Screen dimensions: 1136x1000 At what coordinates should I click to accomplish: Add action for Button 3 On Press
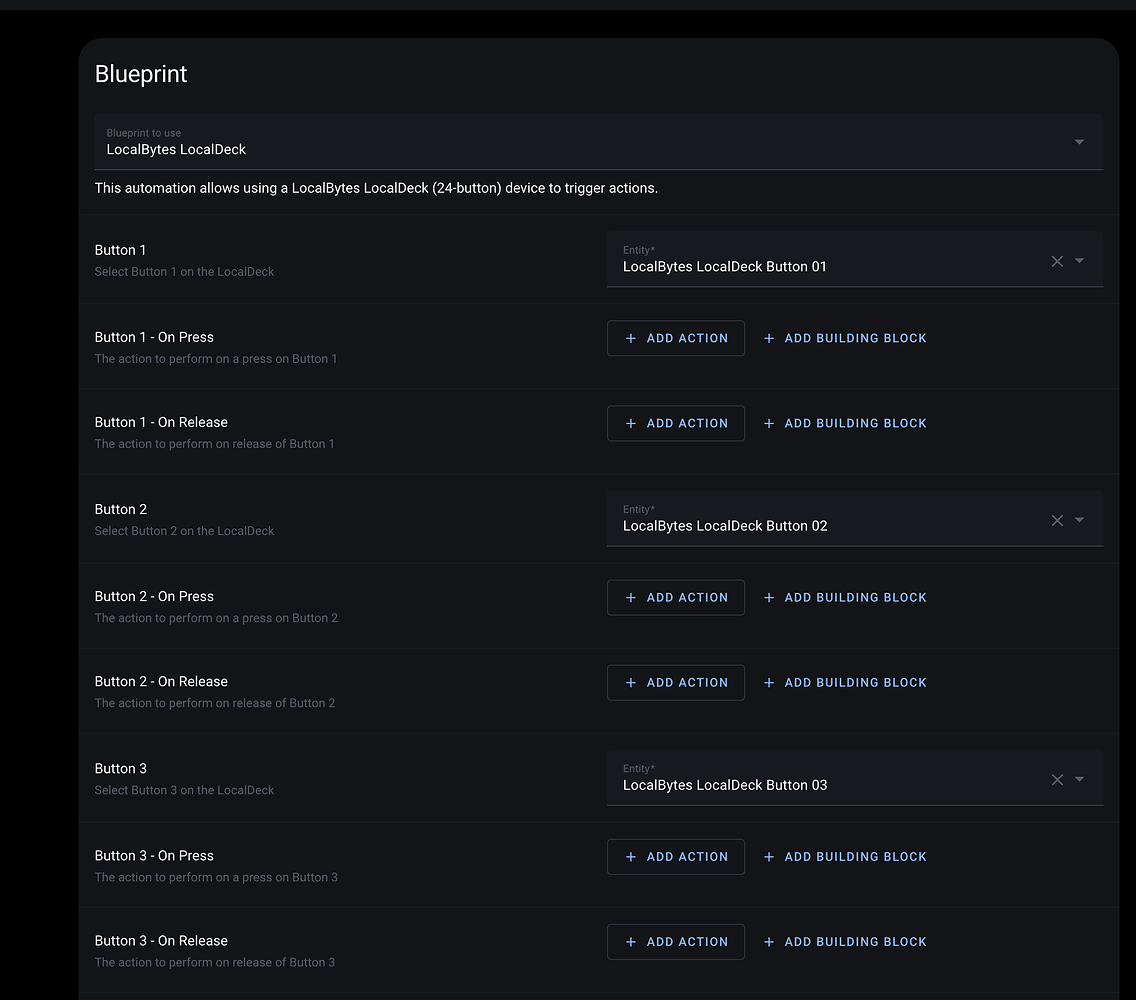tap(676, 857)
